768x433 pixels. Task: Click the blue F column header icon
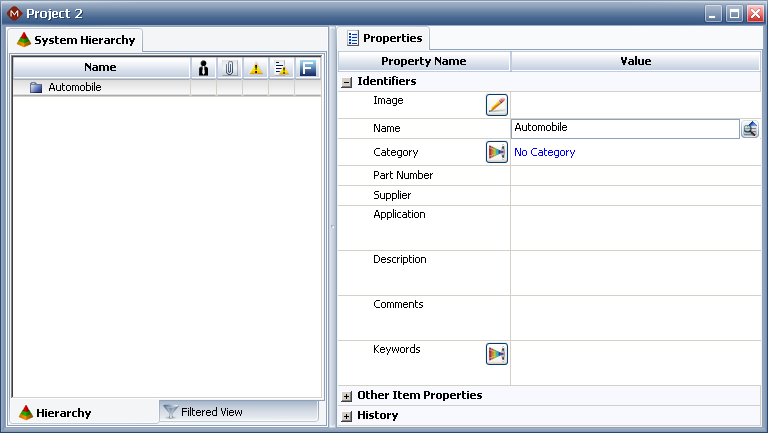[x=308, y=68]
